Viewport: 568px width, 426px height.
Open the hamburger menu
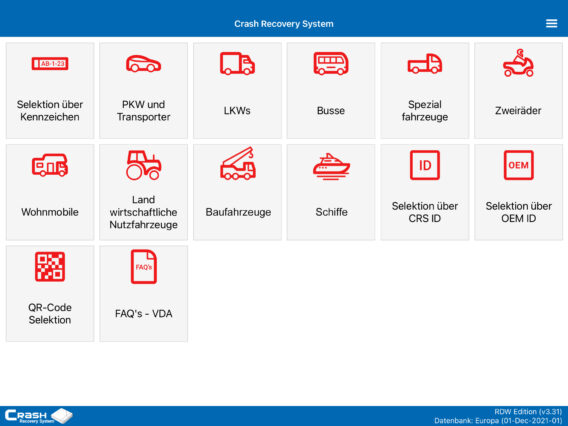coord(551,24)
